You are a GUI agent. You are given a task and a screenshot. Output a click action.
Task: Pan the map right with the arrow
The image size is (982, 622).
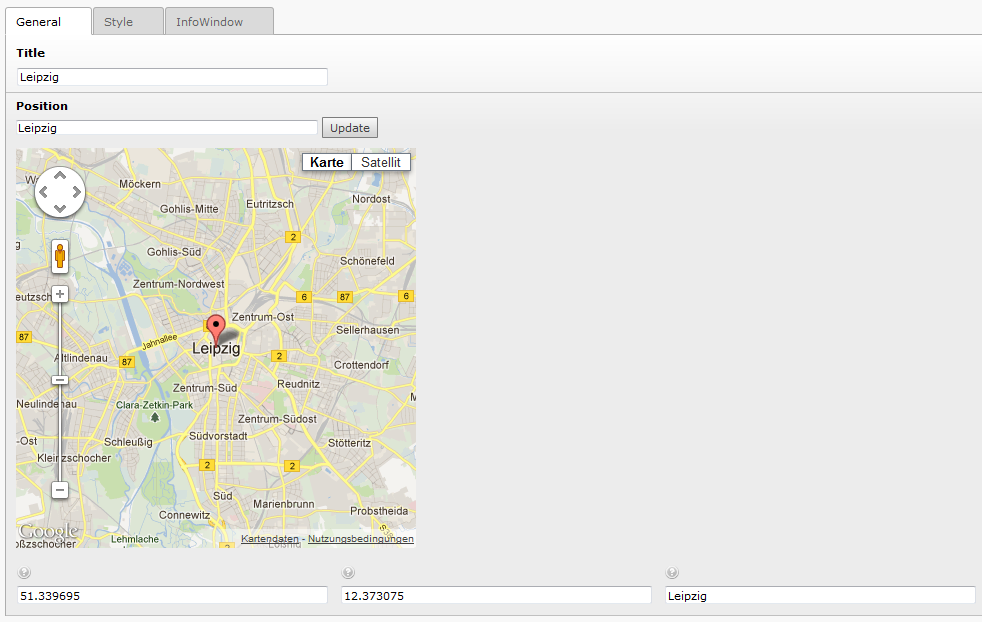tap(76, 192)
